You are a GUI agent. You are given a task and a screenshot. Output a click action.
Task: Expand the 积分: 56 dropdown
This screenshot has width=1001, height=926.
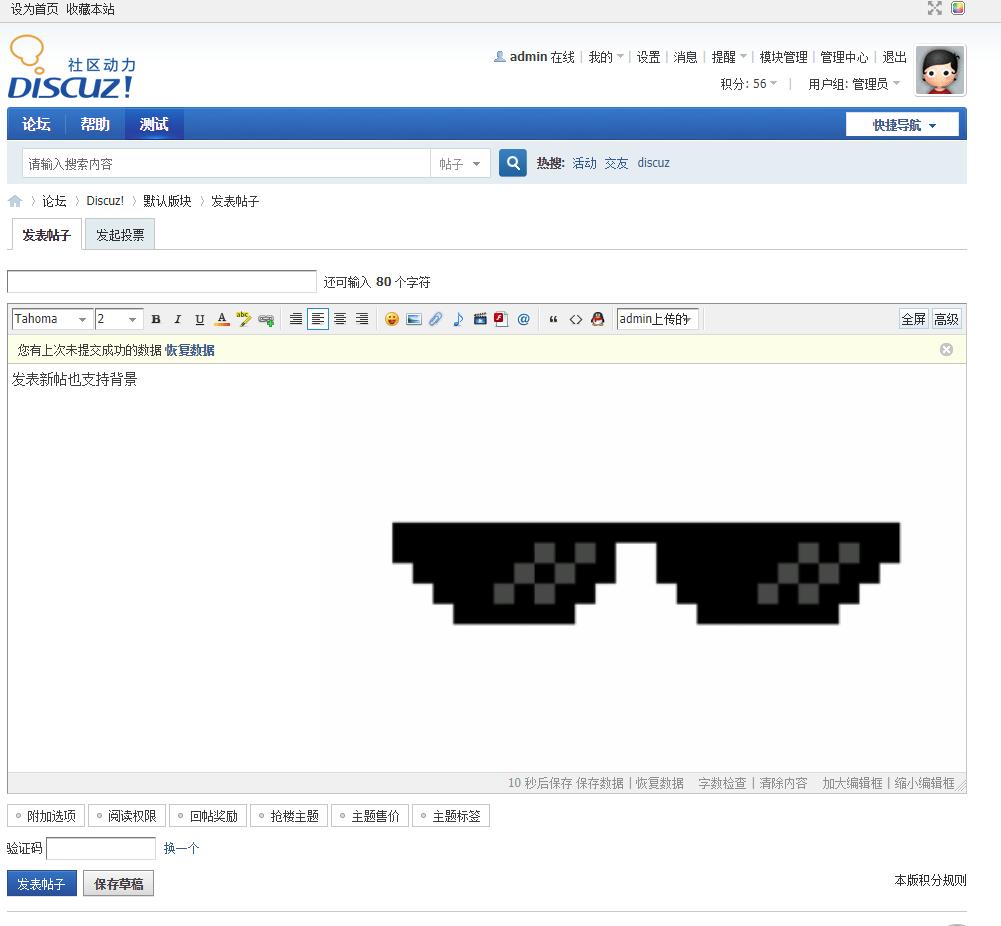pos(748,84)
